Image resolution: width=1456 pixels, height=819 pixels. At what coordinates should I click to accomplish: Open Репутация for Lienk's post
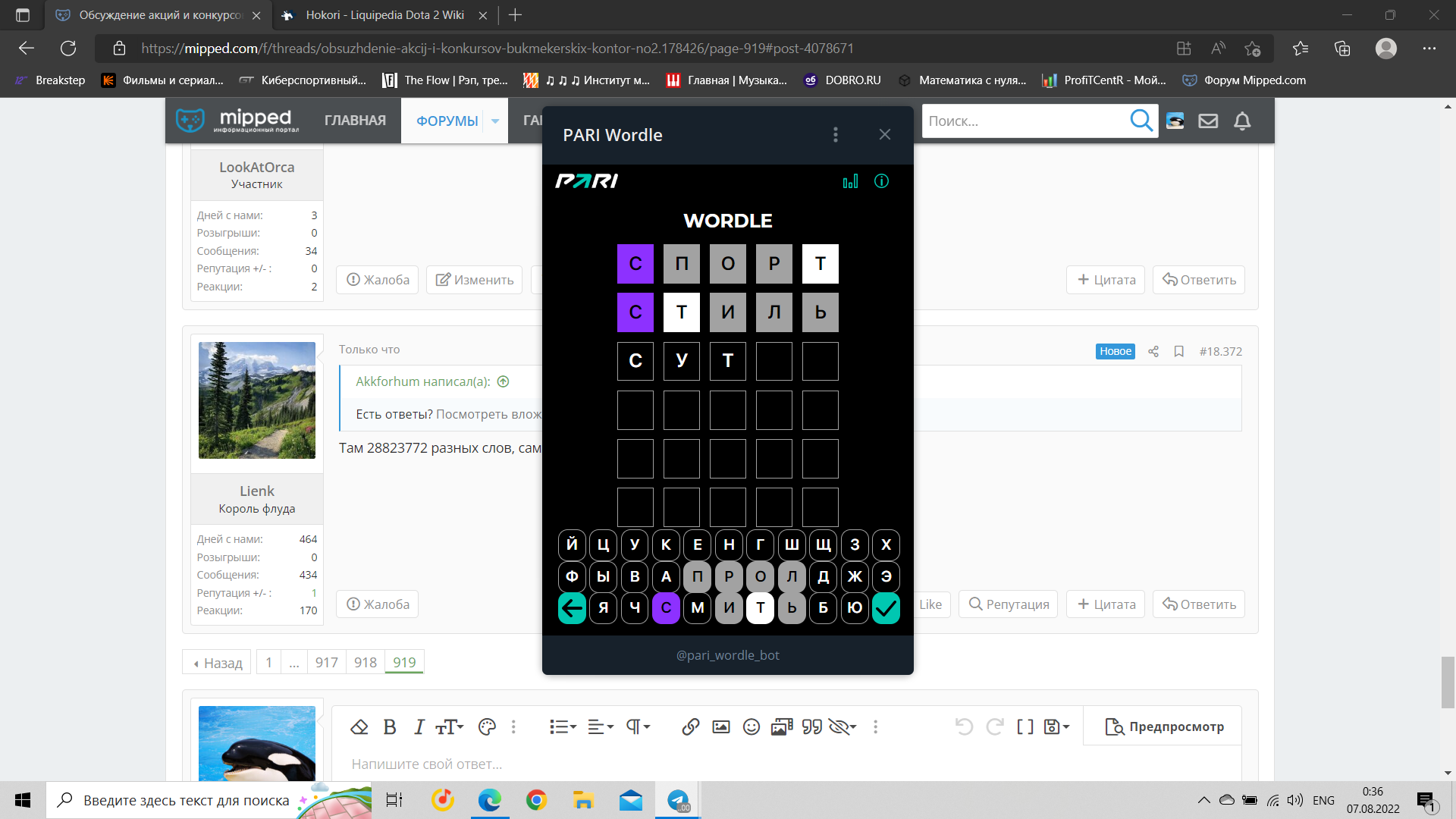[x=1009, y=604]
